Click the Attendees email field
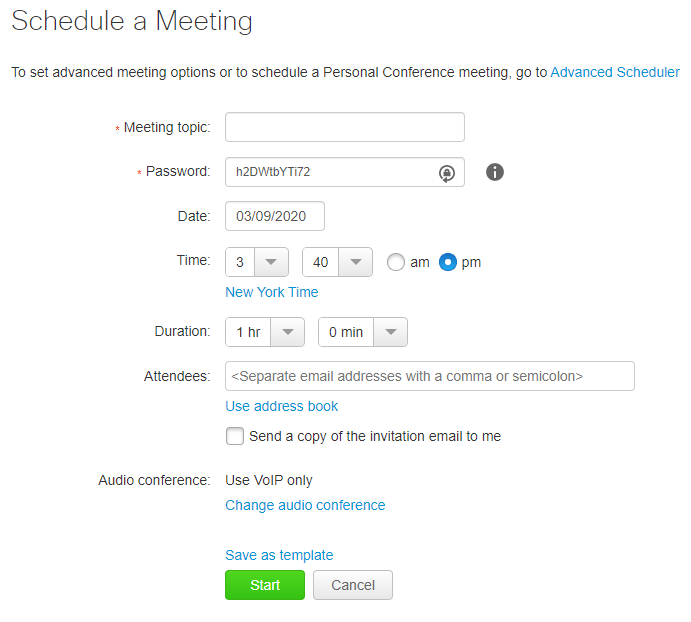The width and height of the screenshot is (691, 622). coord(430,376)
